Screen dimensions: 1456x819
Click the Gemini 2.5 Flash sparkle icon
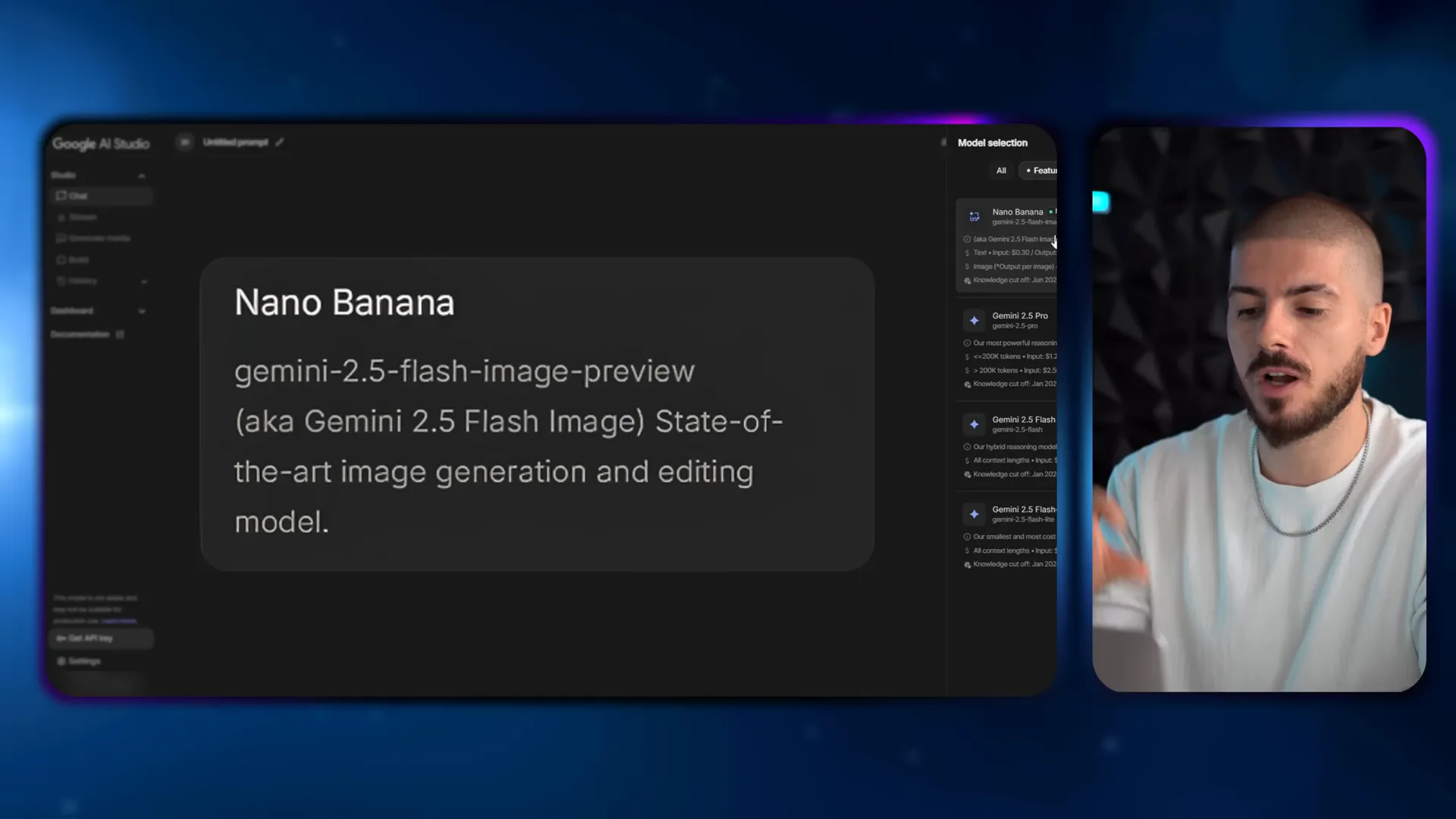[974, 425]
